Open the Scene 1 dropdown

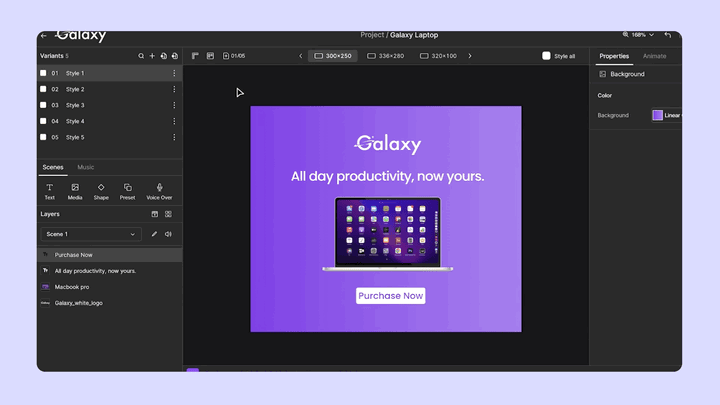91,234
